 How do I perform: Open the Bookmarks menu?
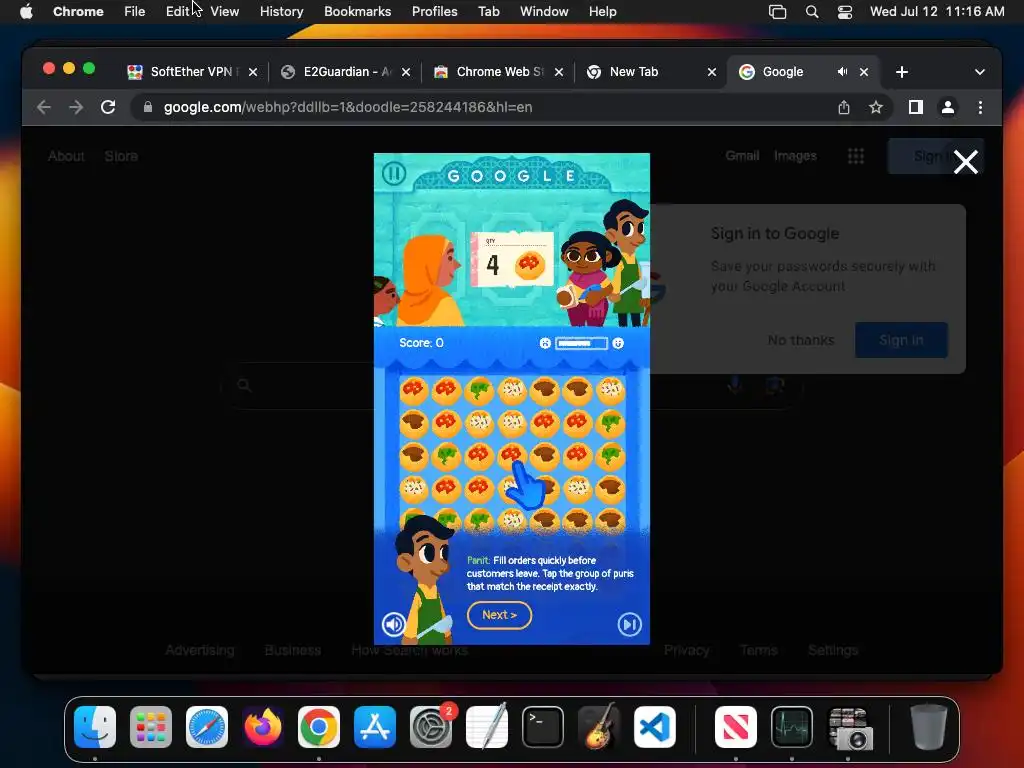[357, 12]
